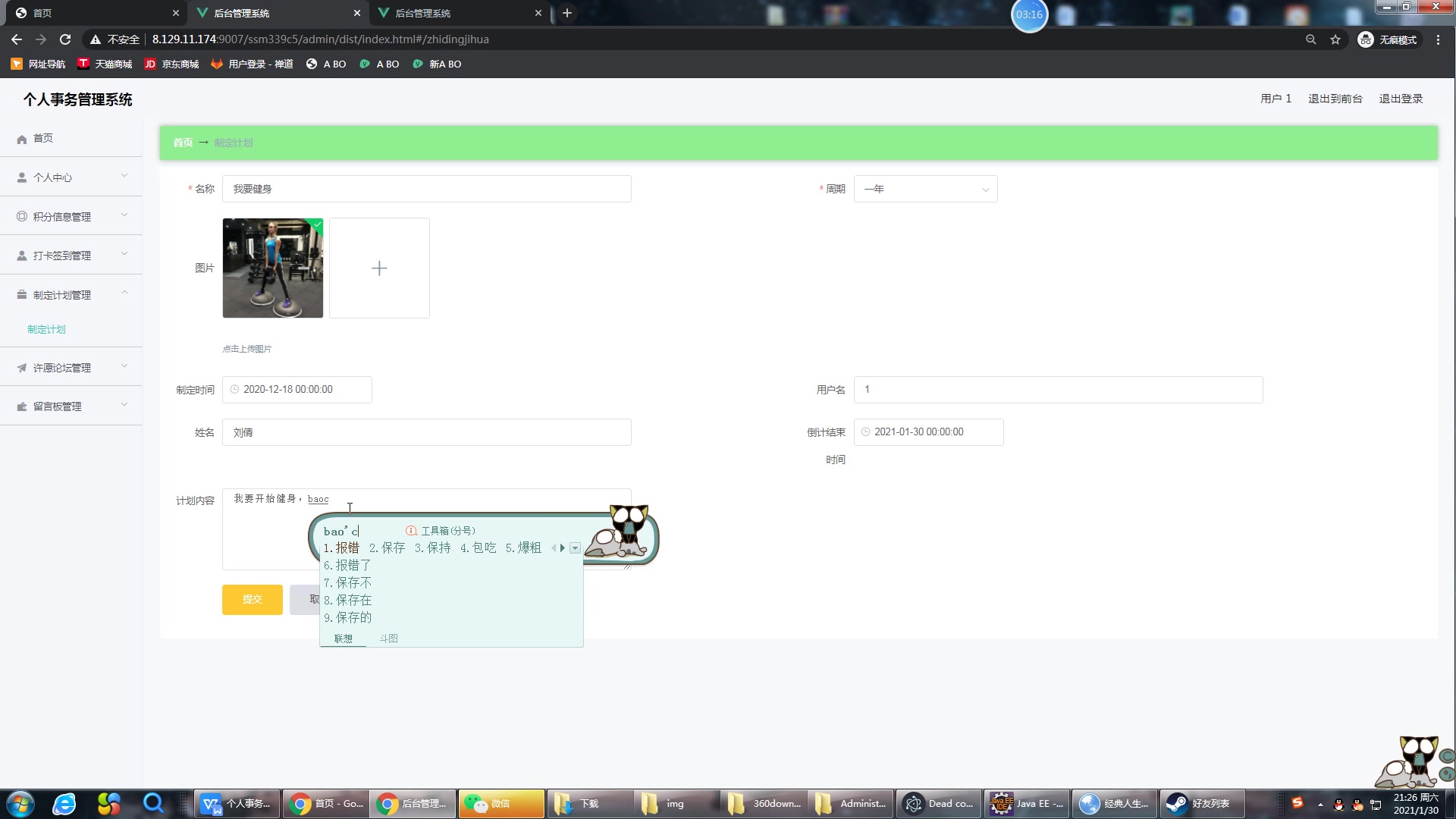The image size is (1456, 819).
Task: Click the 留言板管理 briefcase icon
Action: (20, 406)
